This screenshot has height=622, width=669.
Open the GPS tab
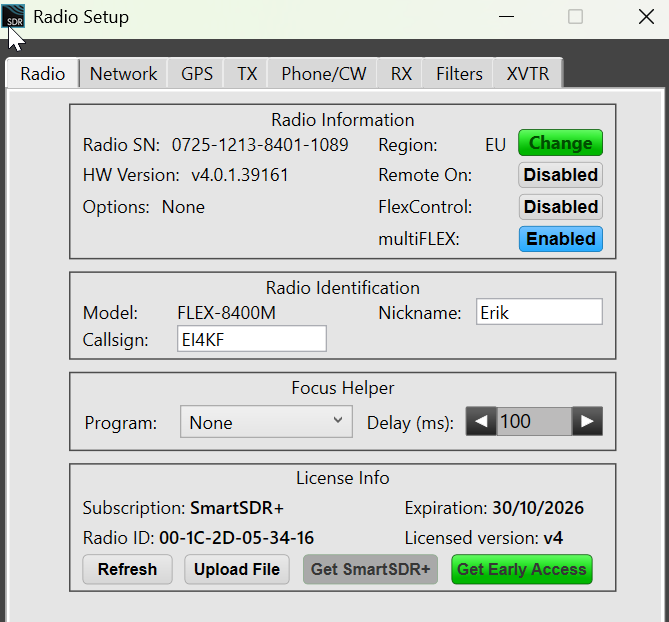197,74
